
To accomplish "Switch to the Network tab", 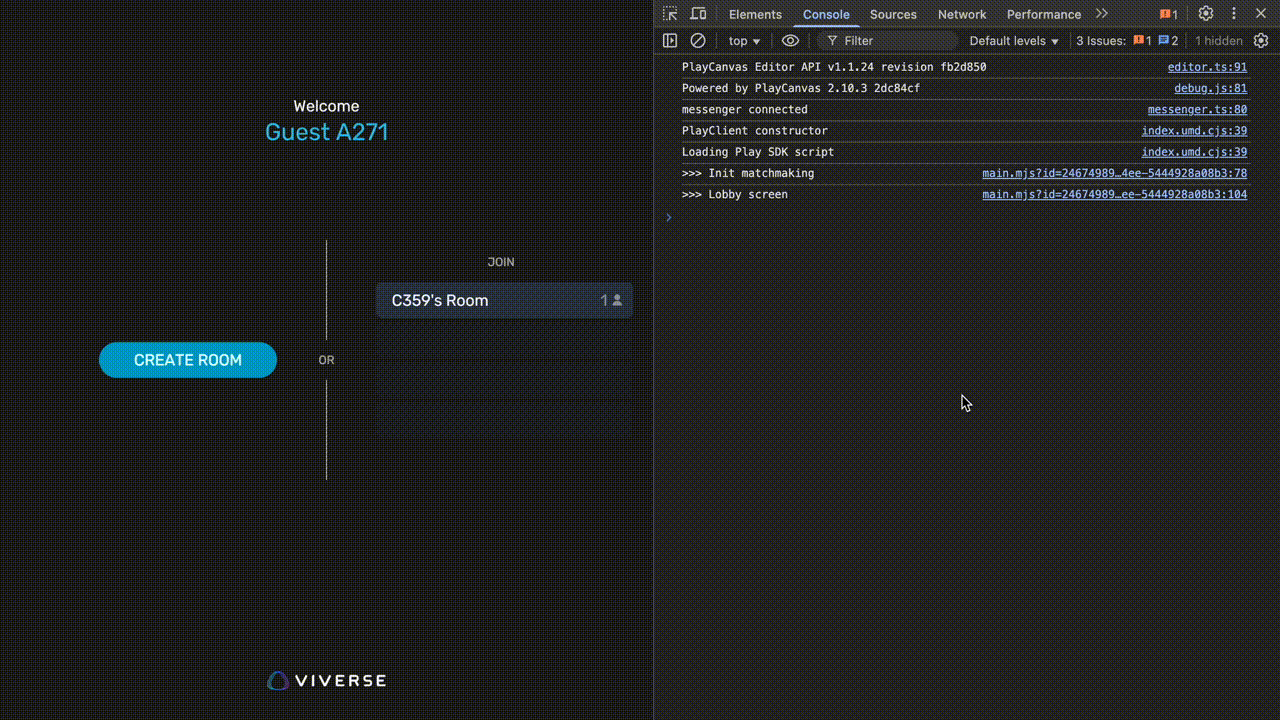I will pos(962,14).
